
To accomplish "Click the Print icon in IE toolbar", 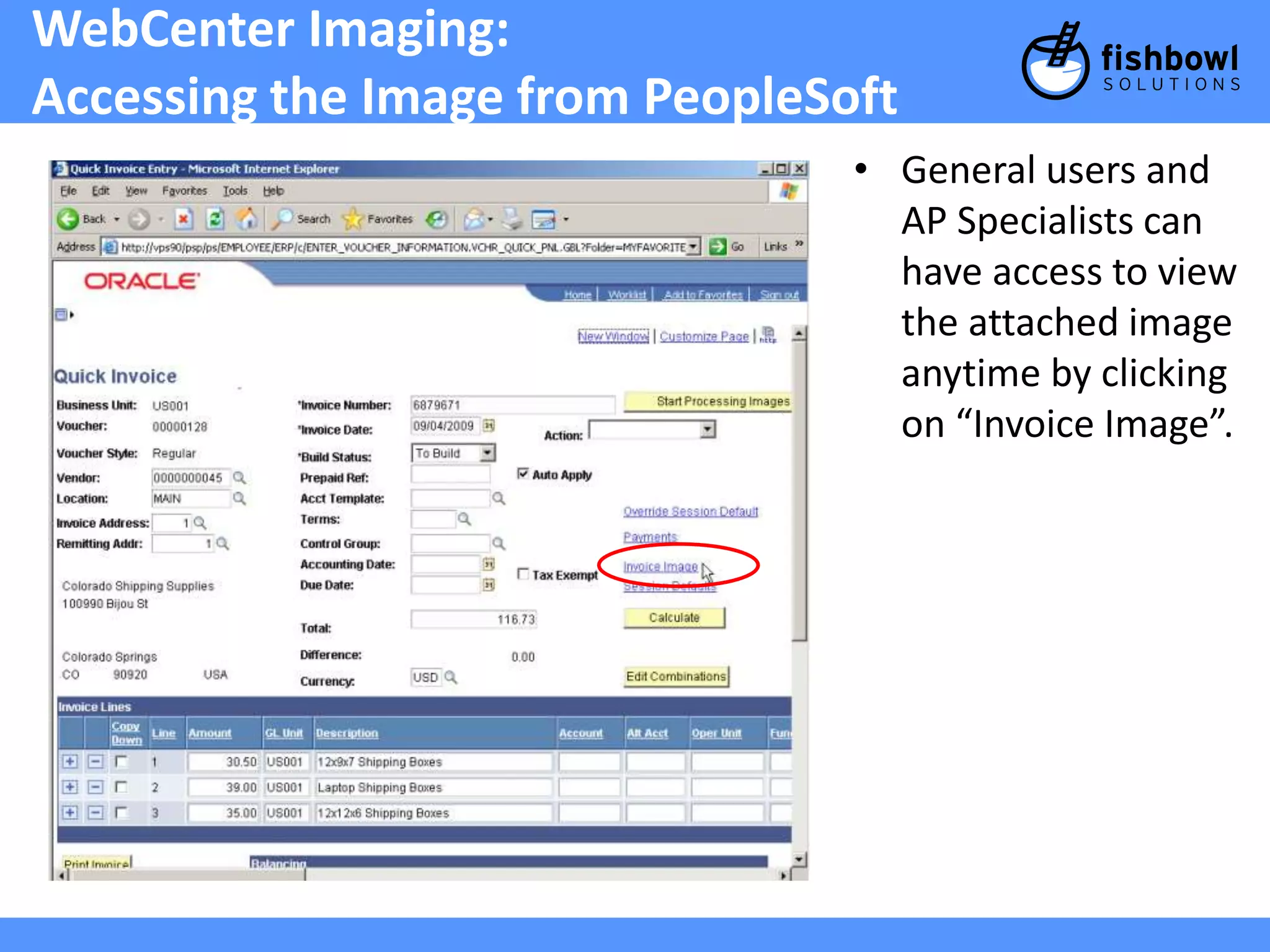I will tap(512, 219).
